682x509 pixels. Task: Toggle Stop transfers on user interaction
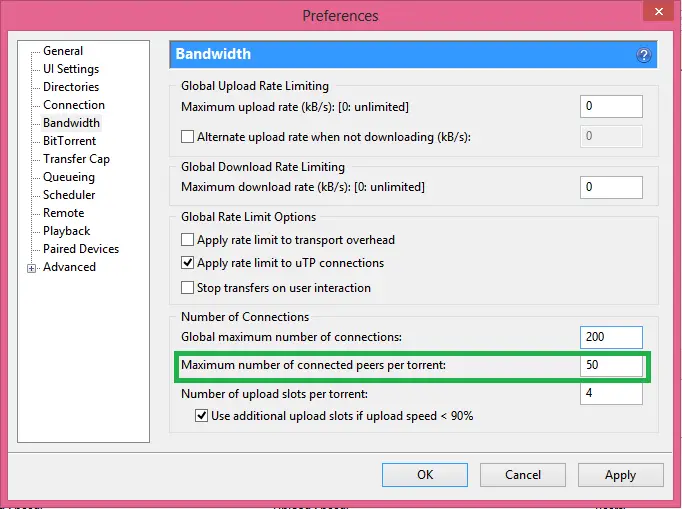187,288
